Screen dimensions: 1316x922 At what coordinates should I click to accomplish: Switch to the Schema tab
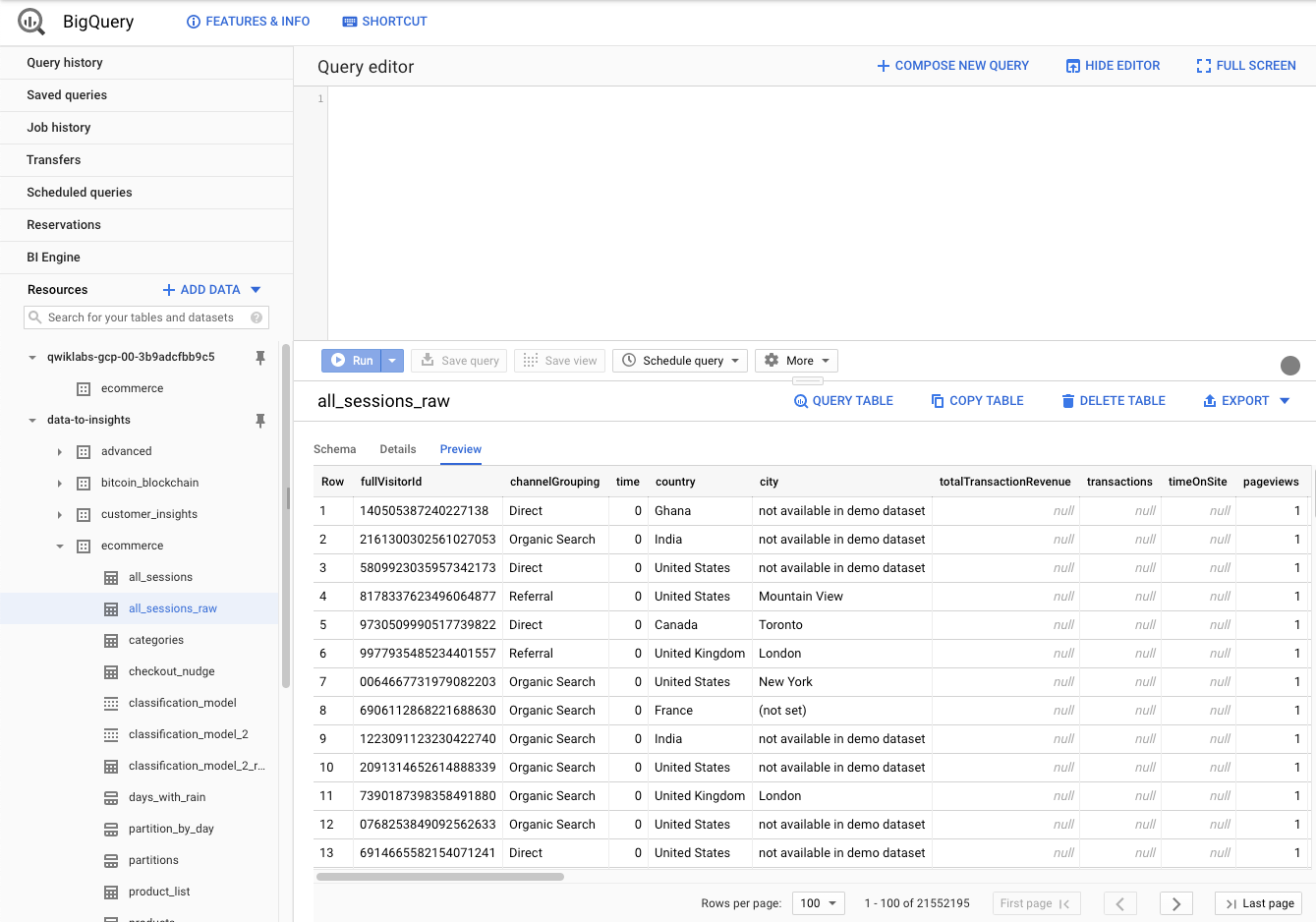click(334, 449)
